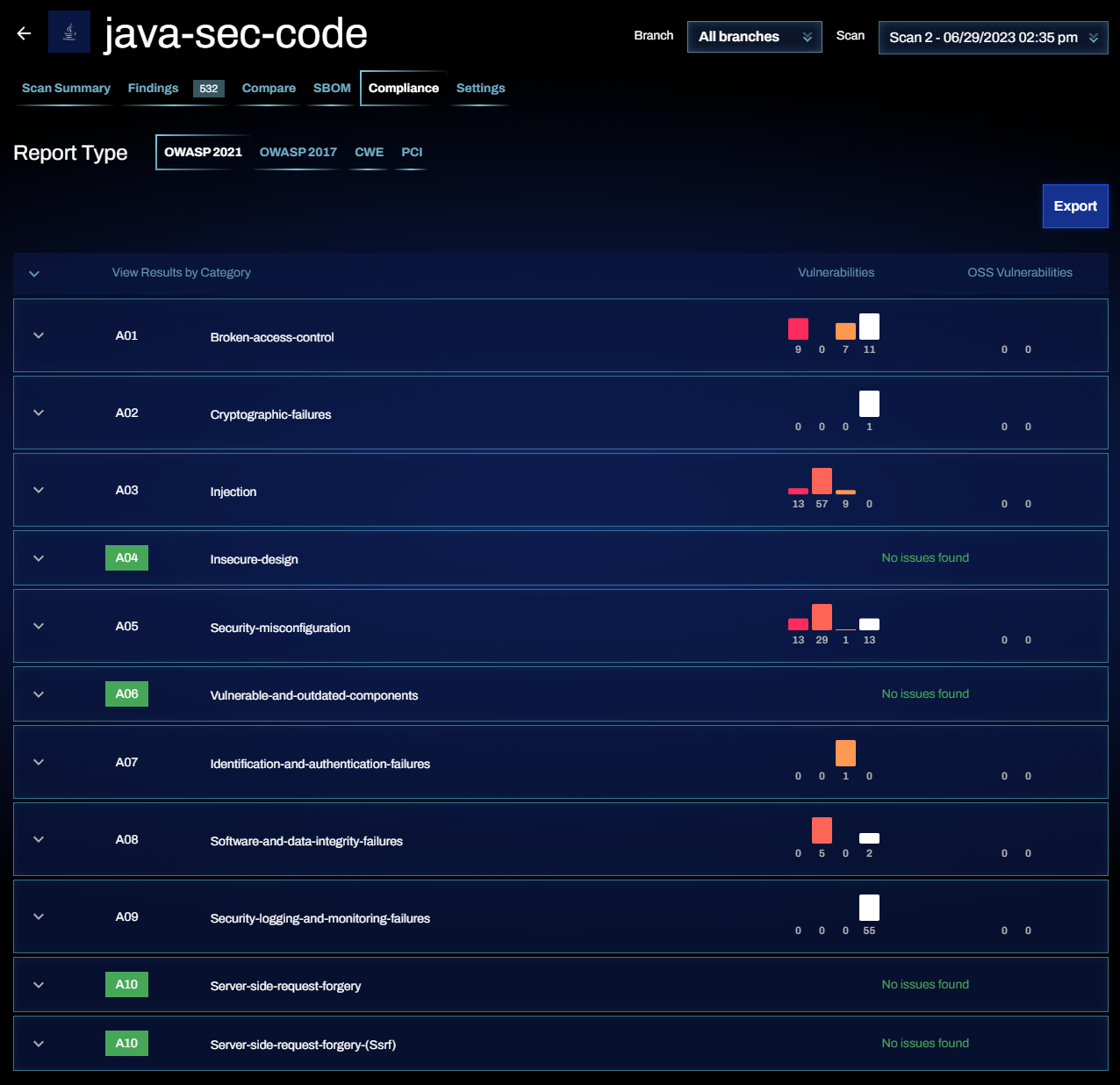
Task: Open the Branch dropdown showing All branches
Action: pos(754,37)
